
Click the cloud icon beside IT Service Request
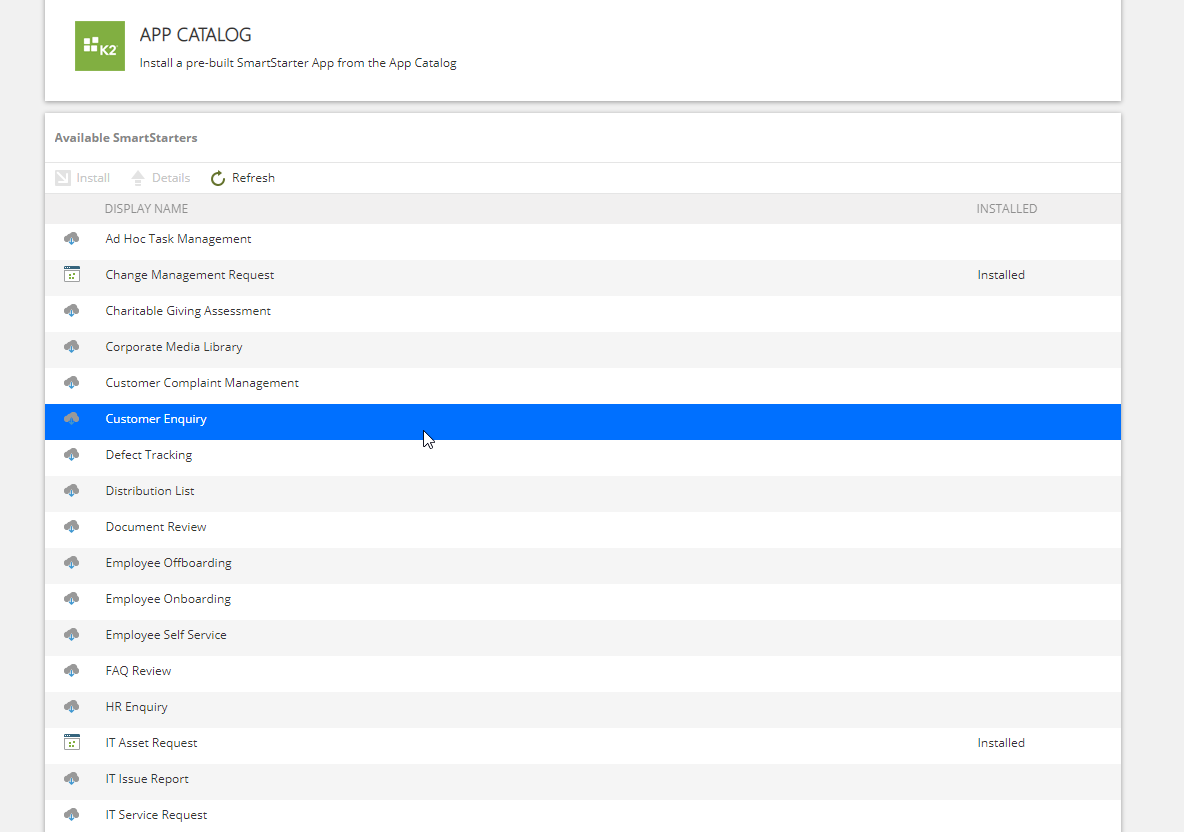point(72,815)
